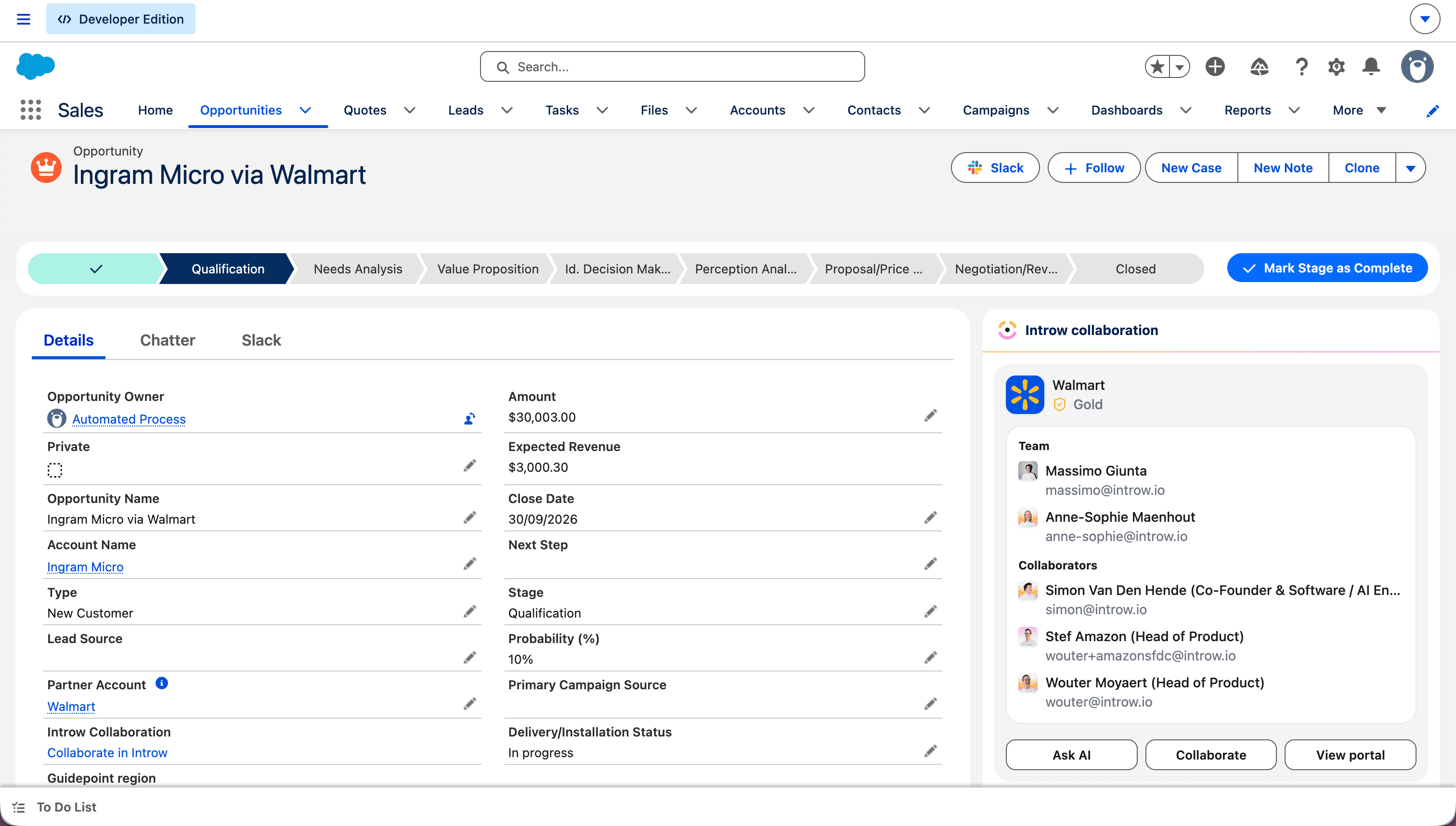Open the top-right circular dropdown arrow
The width and height of the screenshot is (1456, 826).
coord(1425,19)
